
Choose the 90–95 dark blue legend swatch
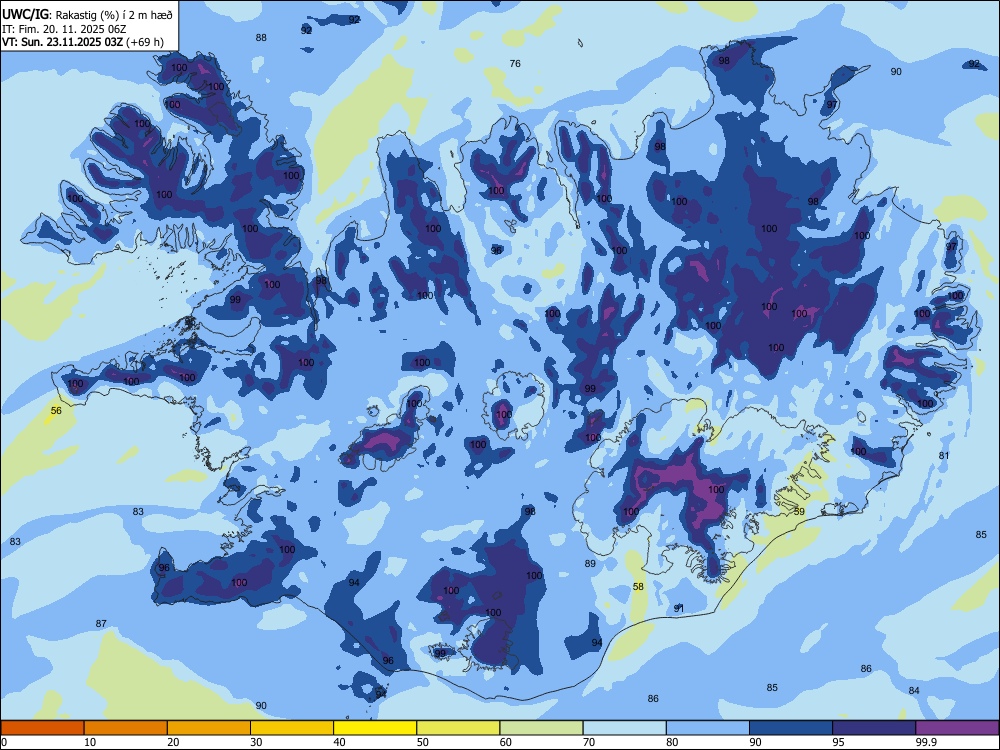791,728
